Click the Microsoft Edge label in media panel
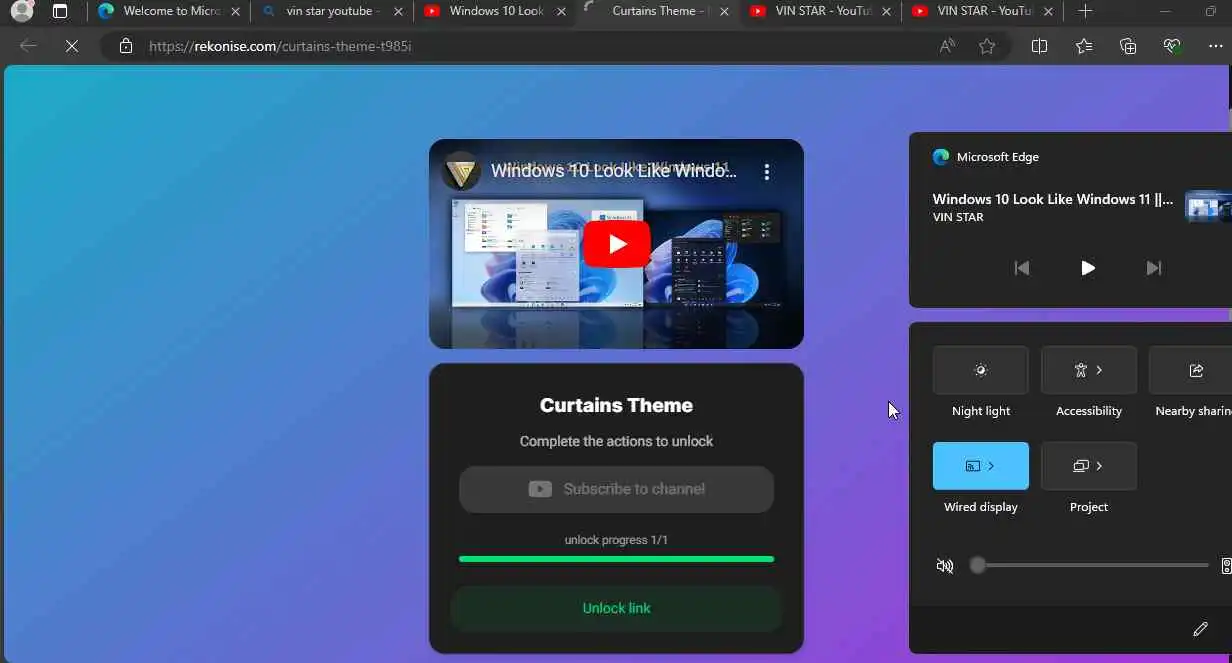Viewport: 1232px width, 663px height. click(x=998, y=157)
